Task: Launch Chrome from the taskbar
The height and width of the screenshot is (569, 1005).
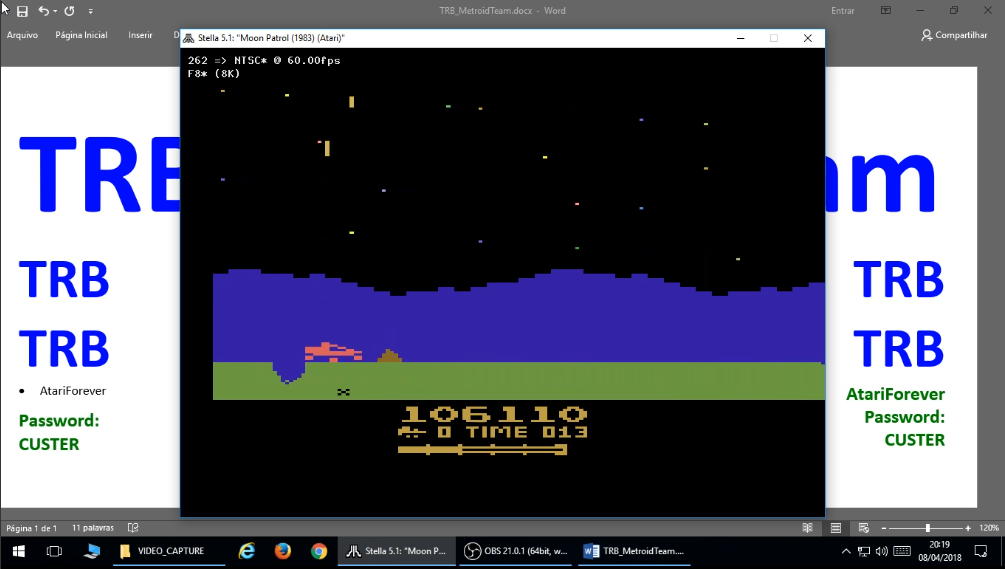Action: pos(319,551)
